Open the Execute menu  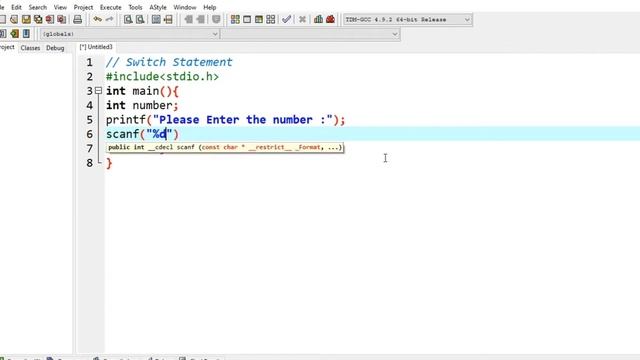click(111, 7)
